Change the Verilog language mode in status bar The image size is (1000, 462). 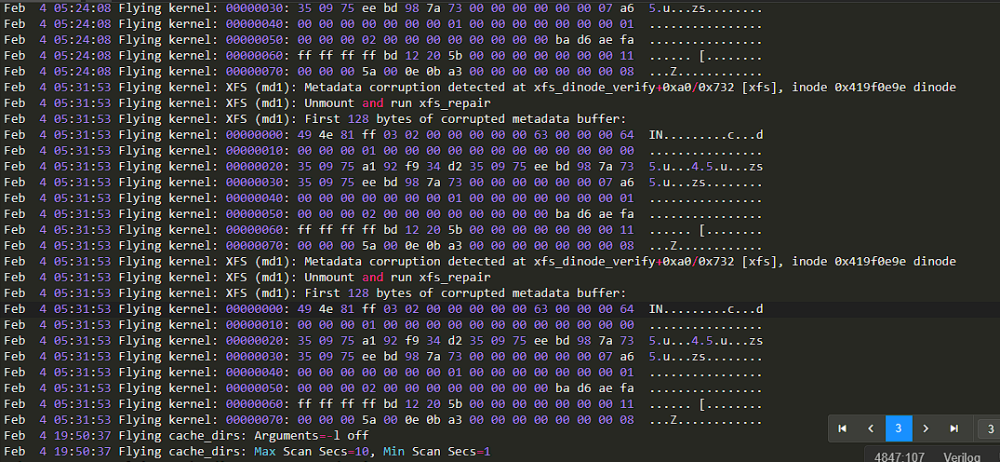pyautogui.click(x=961, y=457)
